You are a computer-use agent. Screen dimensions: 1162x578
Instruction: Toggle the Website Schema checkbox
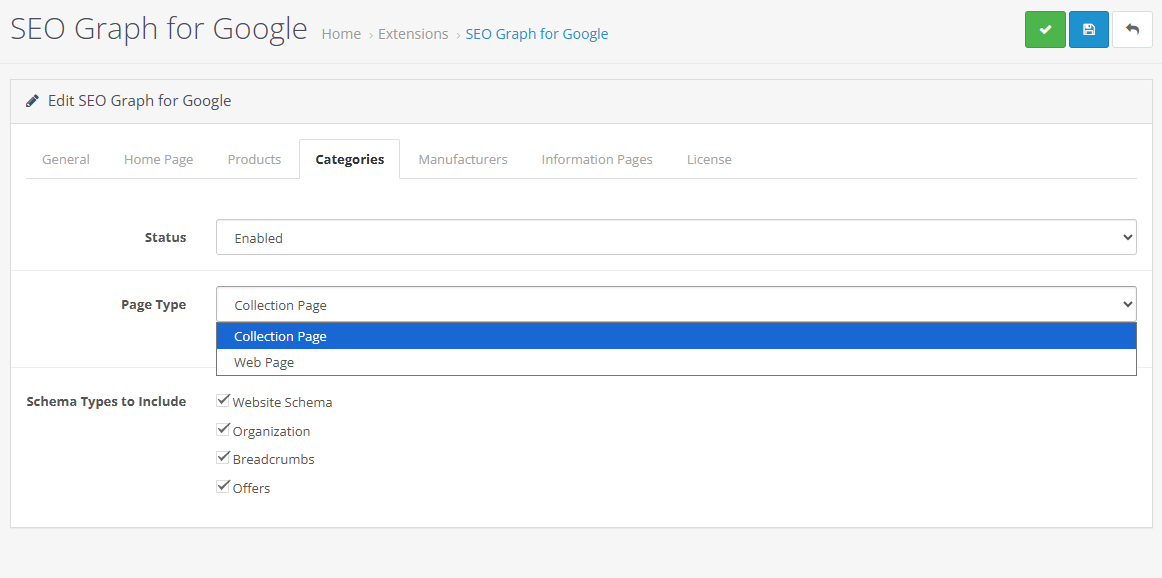[224, 401]
